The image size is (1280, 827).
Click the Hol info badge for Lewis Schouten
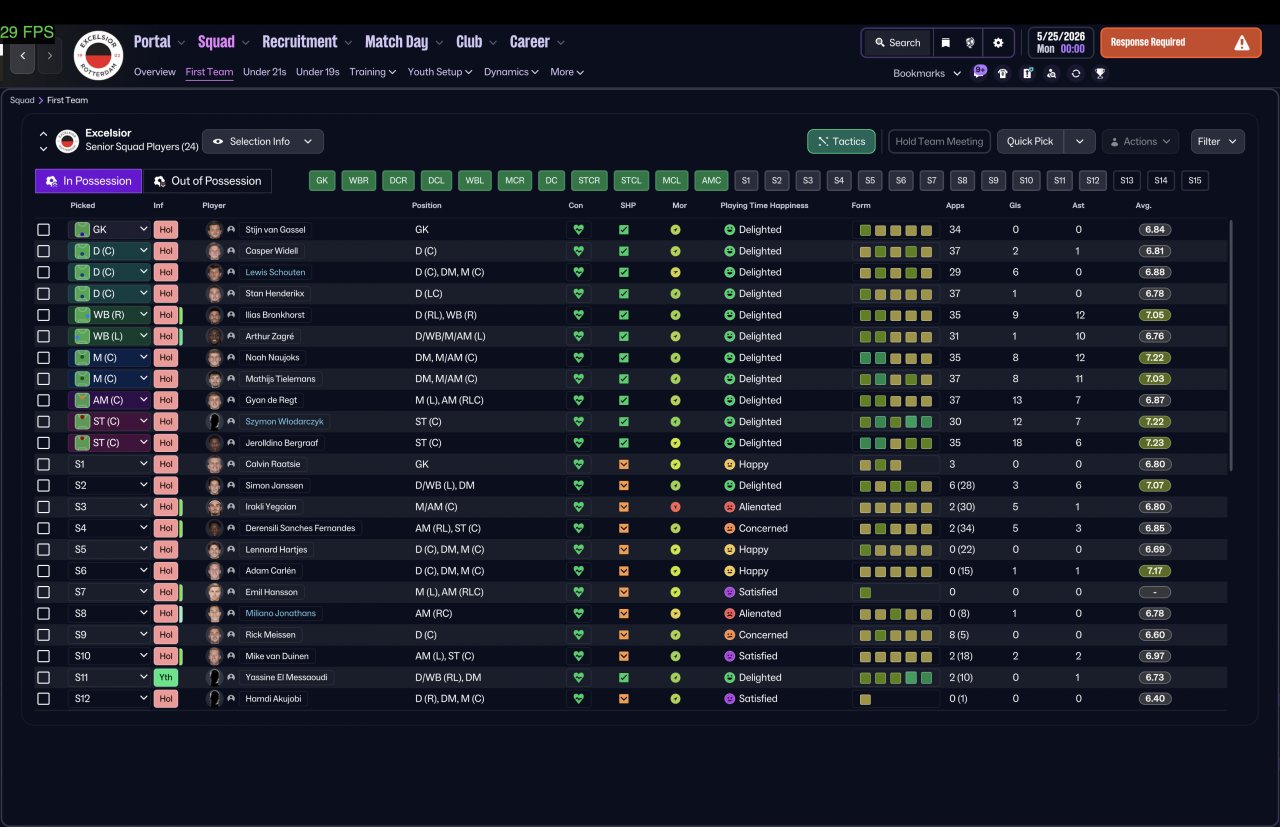point(166,272)
